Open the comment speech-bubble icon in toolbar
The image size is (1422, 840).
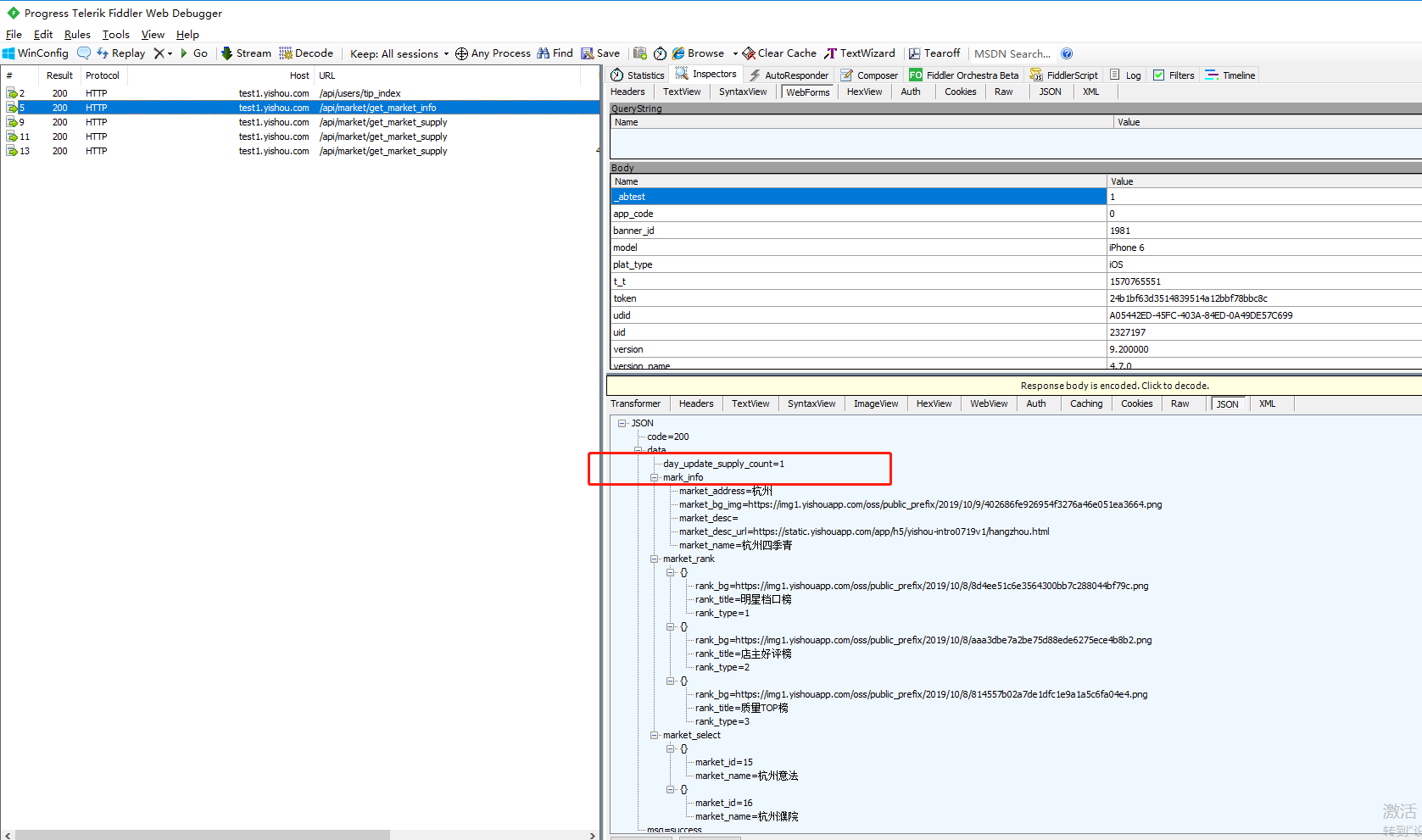pos(83,53)
